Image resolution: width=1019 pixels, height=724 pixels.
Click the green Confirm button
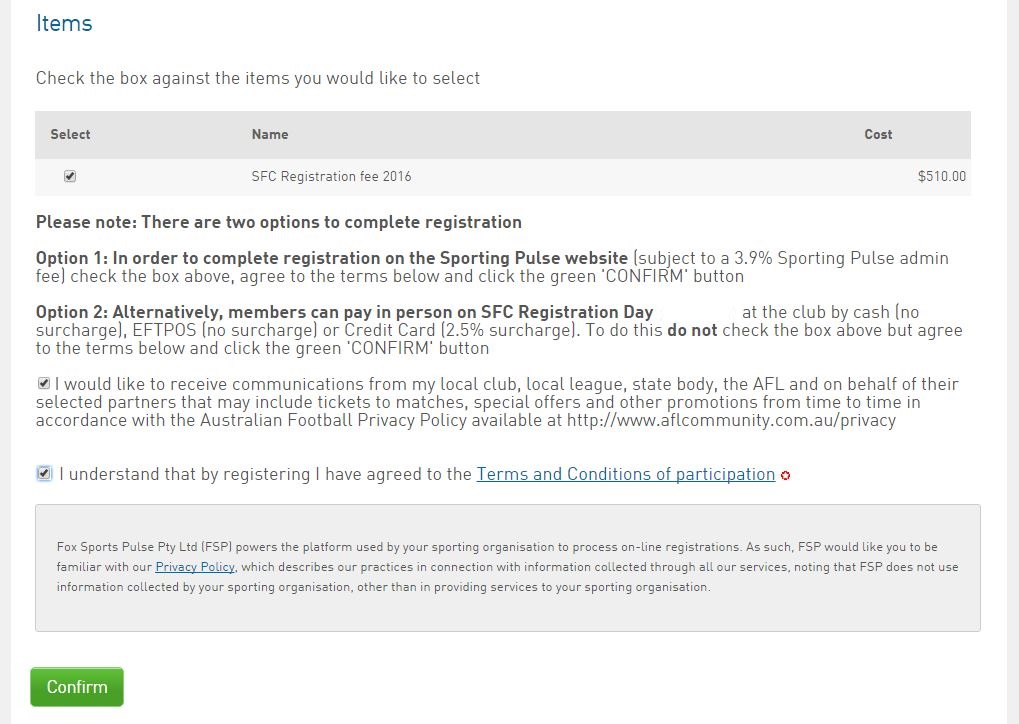(x=77, y=687)
